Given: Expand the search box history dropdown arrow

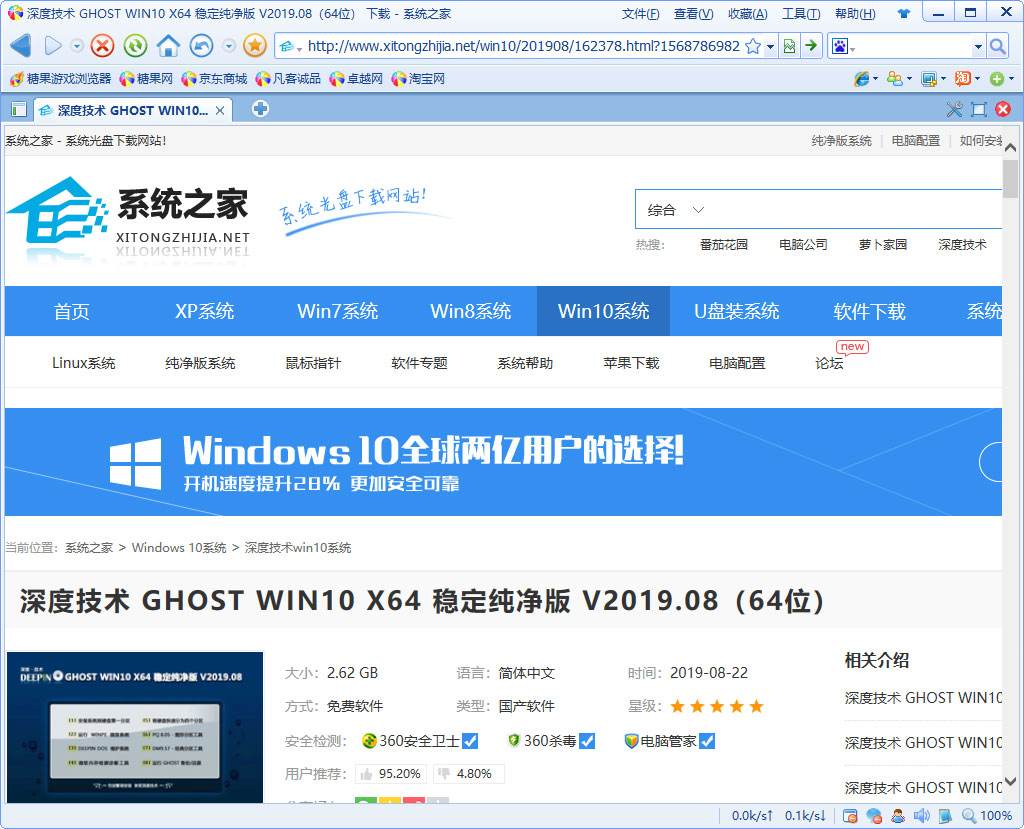Looking at the screenshot, I should 978,46.
